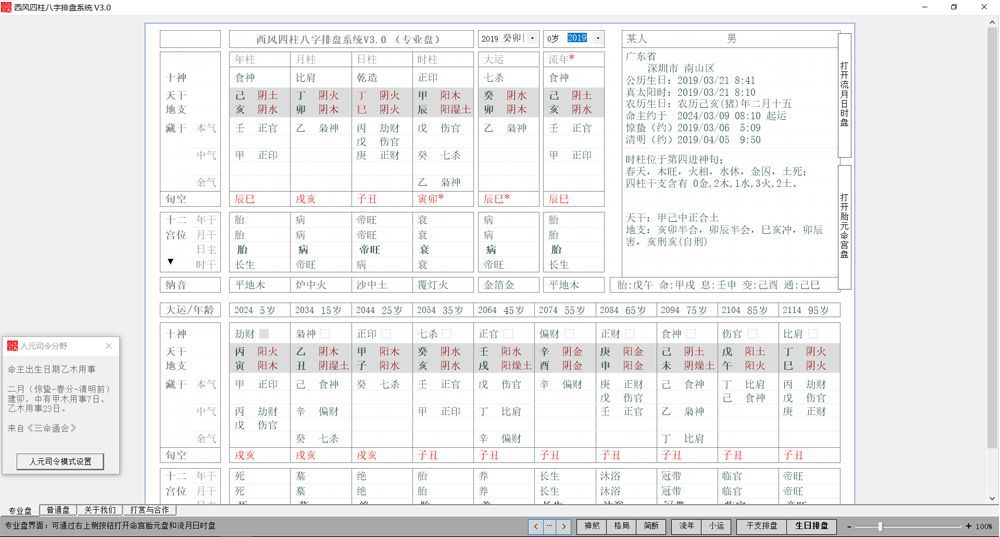Click the 小运 button
Viewport: 1000px width, 537px height.
(x=716, y=526)
